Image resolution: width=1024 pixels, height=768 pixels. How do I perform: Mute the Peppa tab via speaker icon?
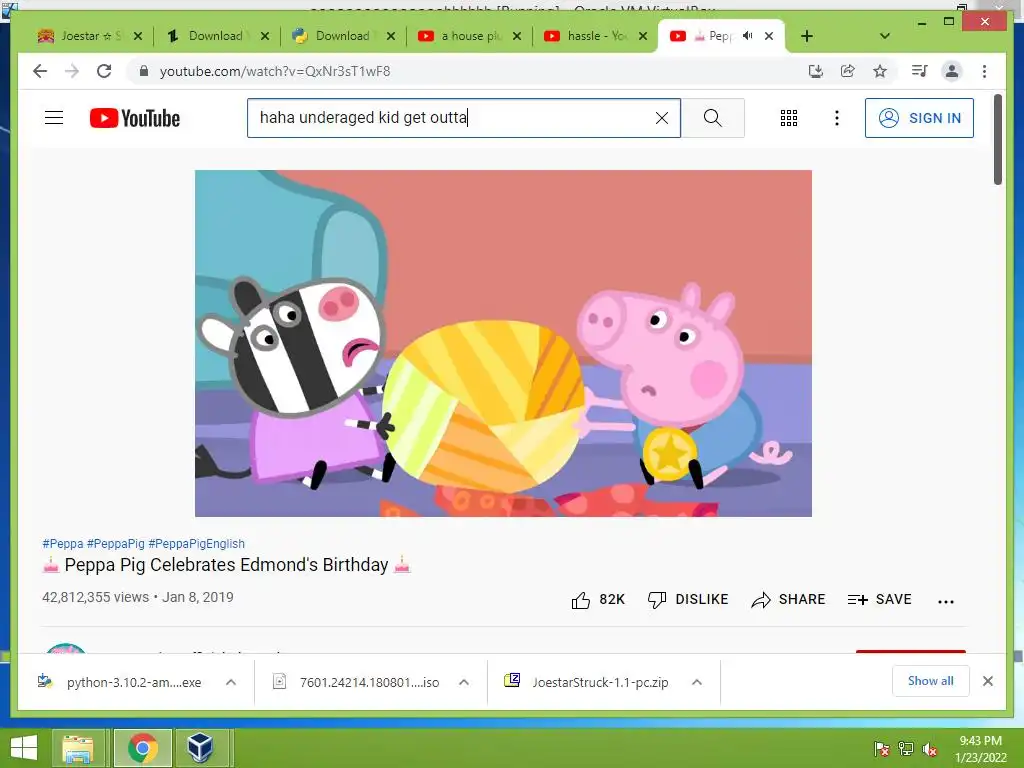(x=748, y=36)
